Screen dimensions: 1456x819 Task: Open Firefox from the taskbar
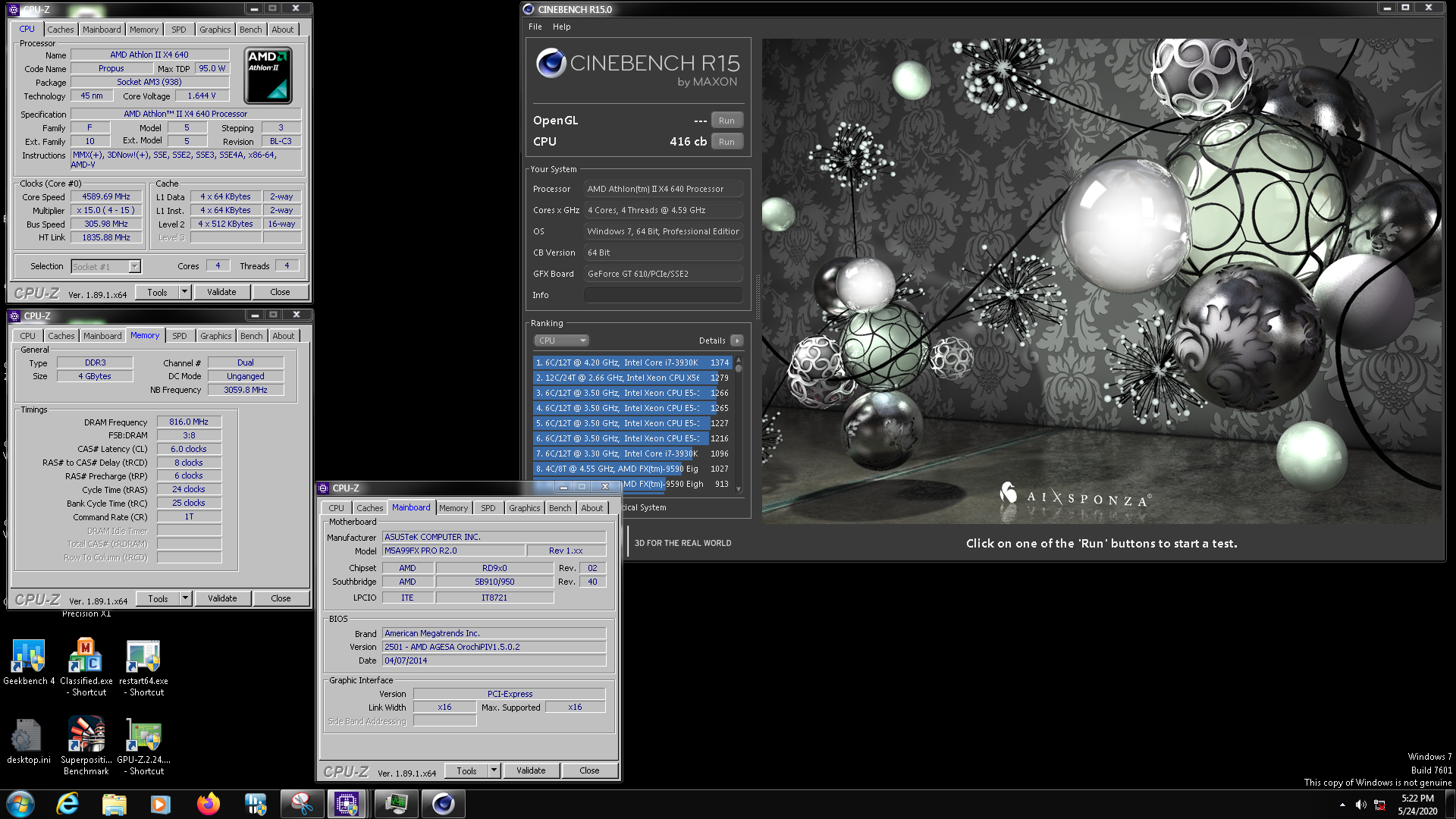(x=208, y=804)
